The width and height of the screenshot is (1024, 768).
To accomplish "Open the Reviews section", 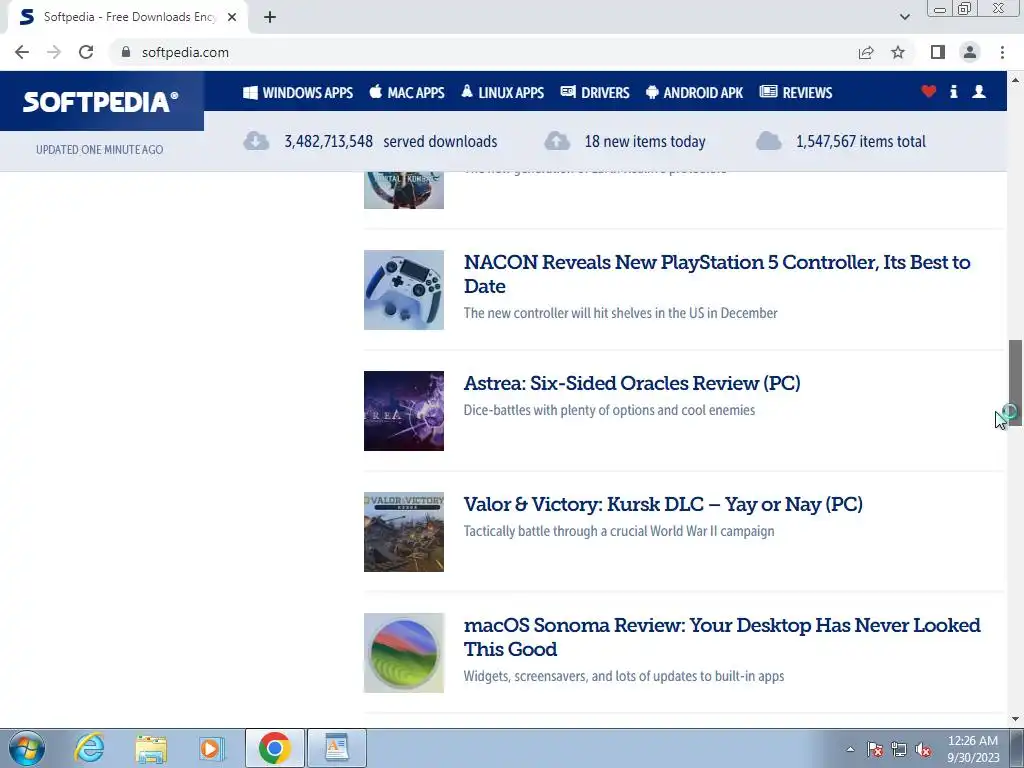I will [x=796, y=93].
